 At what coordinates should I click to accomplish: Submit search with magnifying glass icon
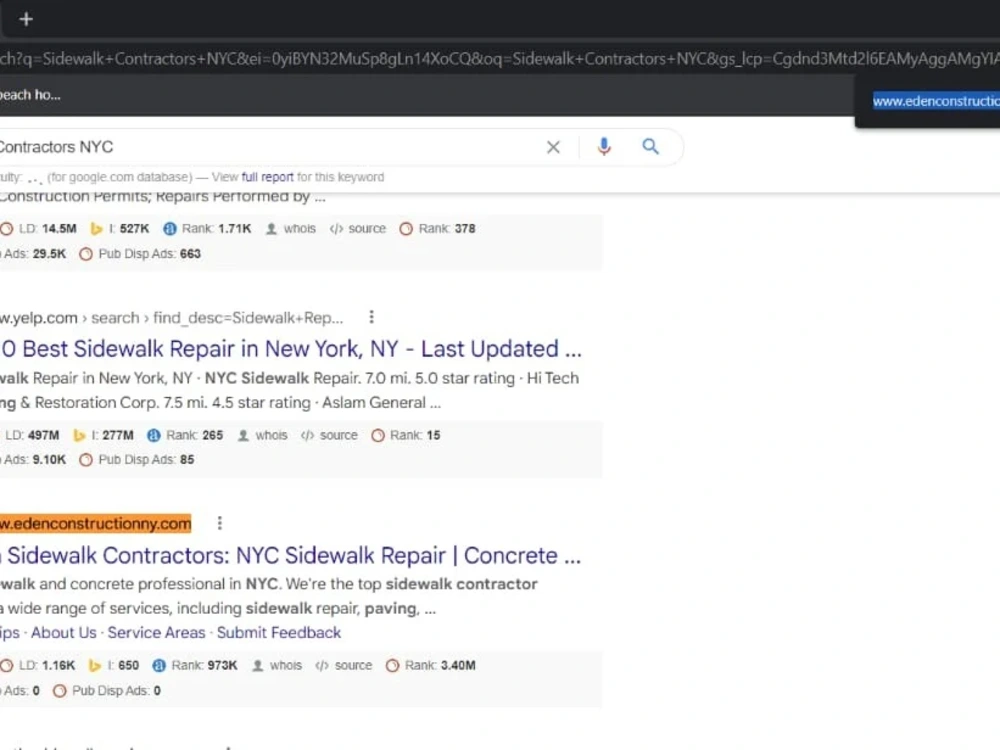[650, 147]
